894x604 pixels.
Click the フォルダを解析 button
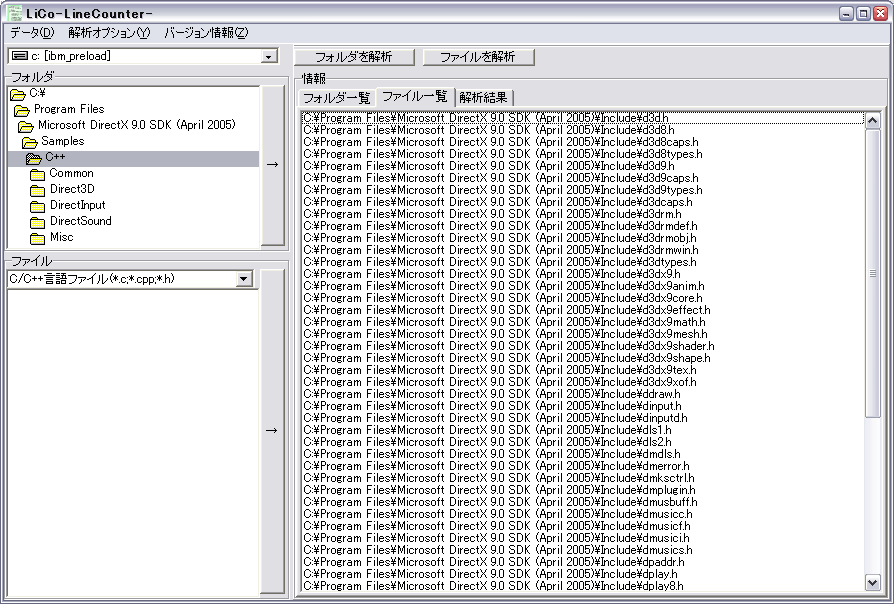353,57
